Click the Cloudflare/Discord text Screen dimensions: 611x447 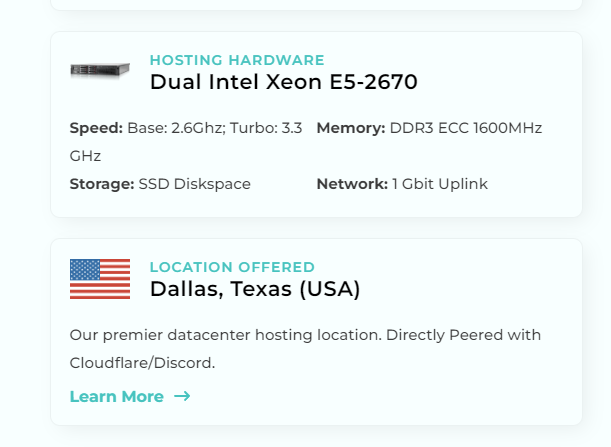142,363
